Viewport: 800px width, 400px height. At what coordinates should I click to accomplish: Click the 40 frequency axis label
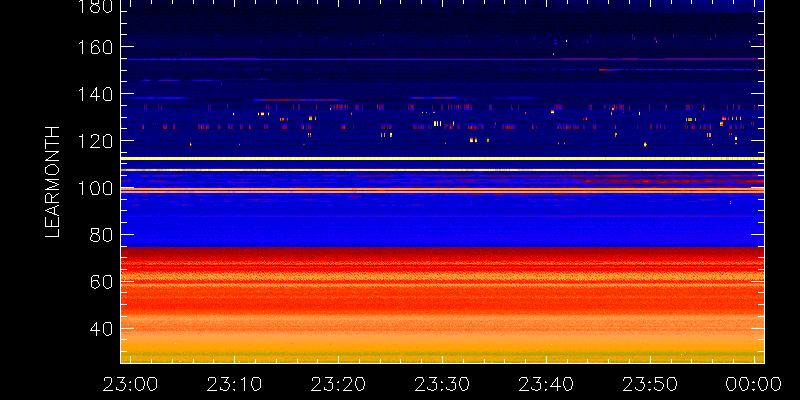(x=101, y=329)
